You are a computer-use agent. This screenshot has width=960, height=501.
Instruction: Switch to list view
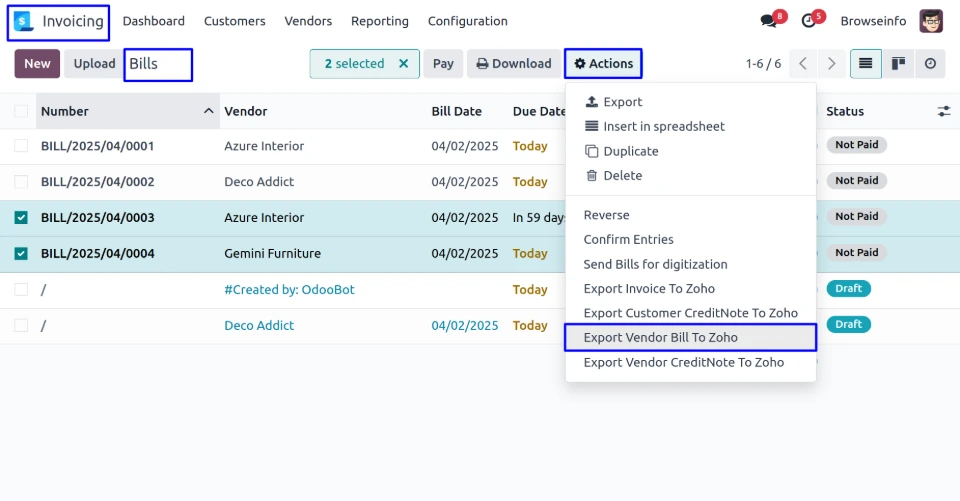pos(865,64)
